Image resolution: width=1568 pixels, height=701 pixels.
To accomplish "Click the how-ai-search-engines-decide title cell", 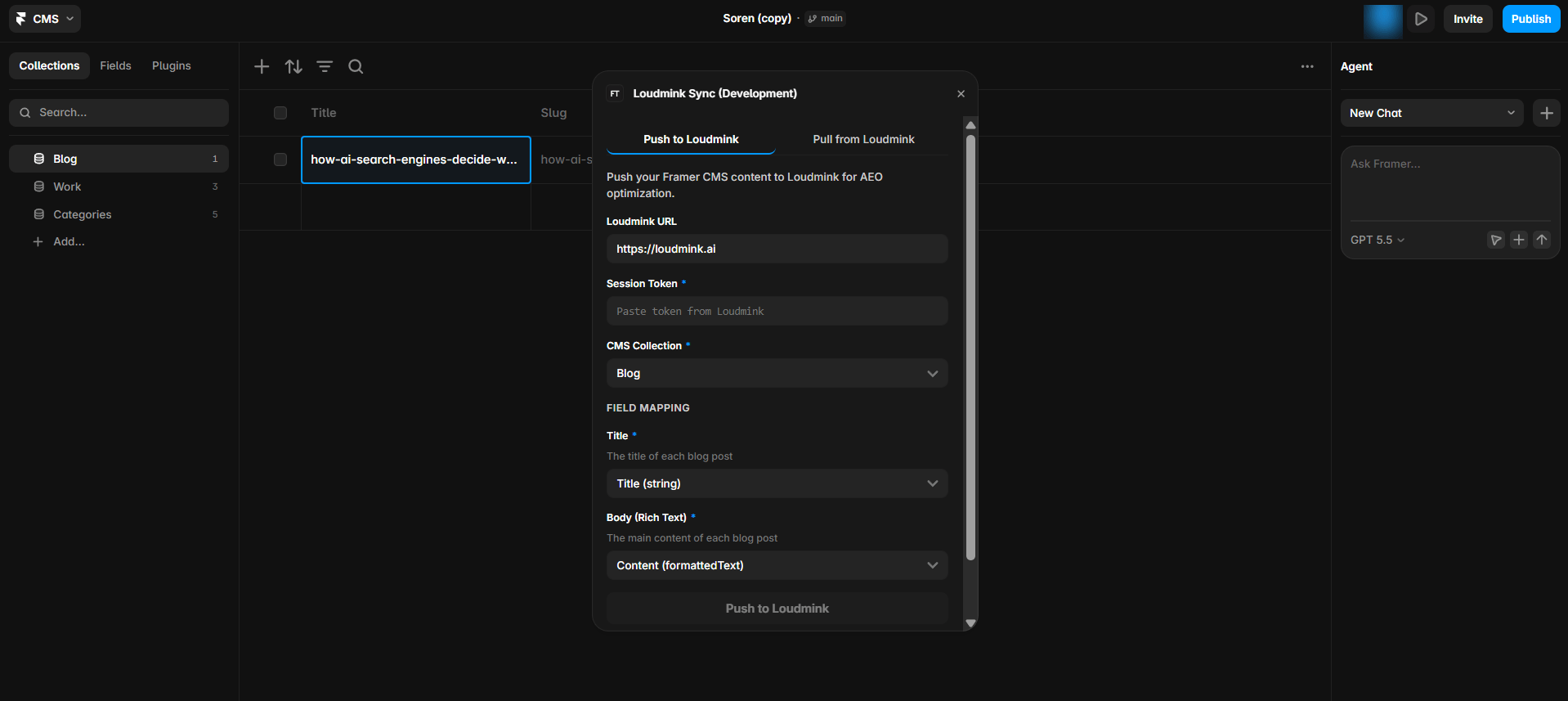I will (x=416, y=160).
